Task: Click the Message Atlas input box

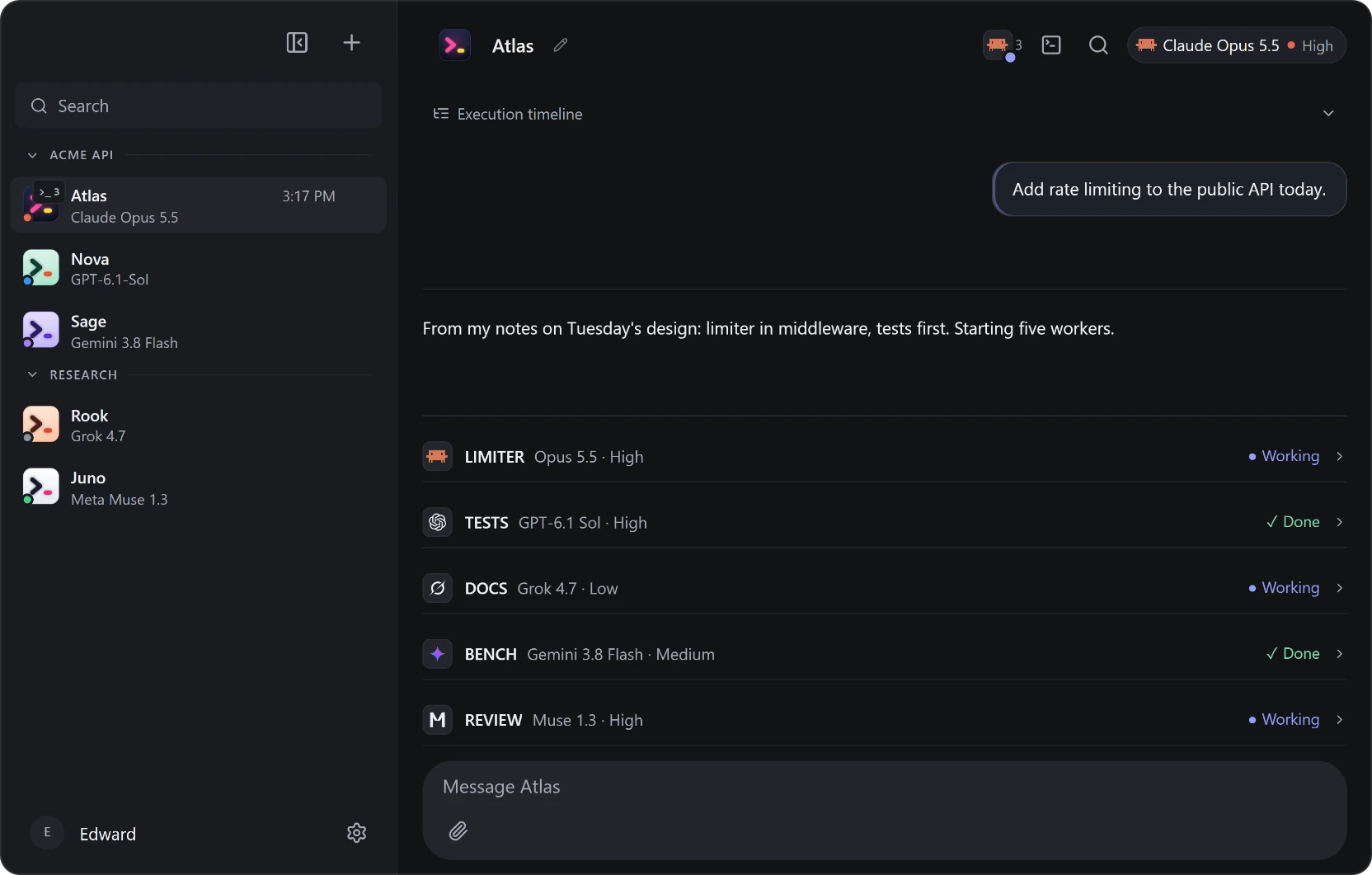Action: (x=885, y=810)
